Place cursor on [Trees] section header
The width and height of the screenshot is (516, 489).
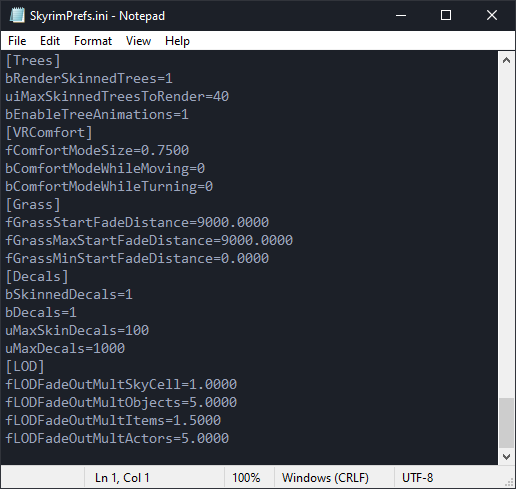(33, 61)
